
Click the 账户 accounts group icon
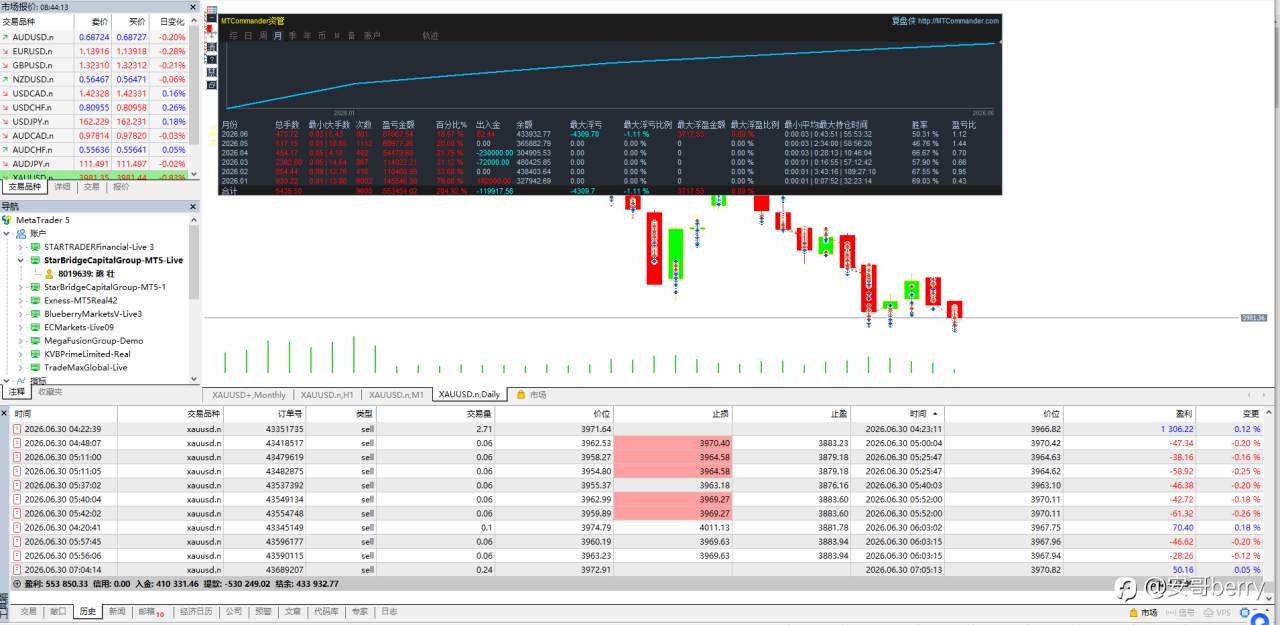pyautogui.click(x=21, y=233)
